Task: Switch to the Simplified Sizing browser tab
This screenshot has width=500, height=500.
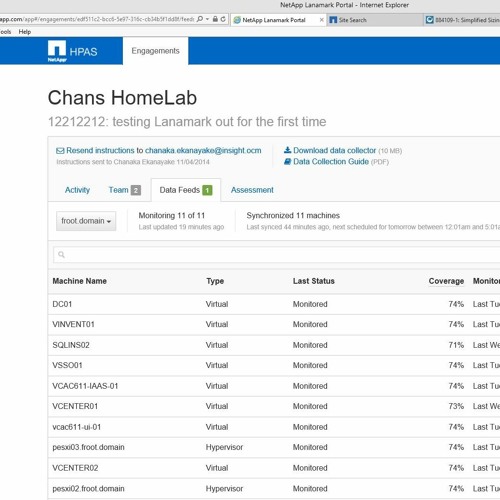Action: click(462, 20)
